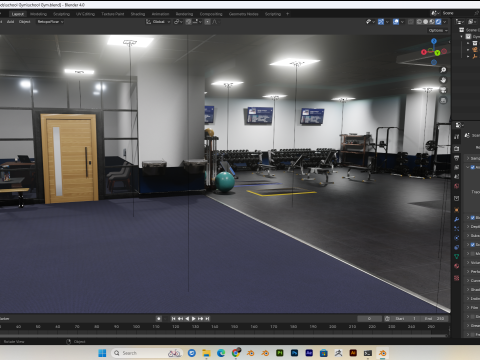Image resolution: width=480 pixels, height=360 pixels.
Task: Open the Texture properties tab
Action: [x=457, y=278]
